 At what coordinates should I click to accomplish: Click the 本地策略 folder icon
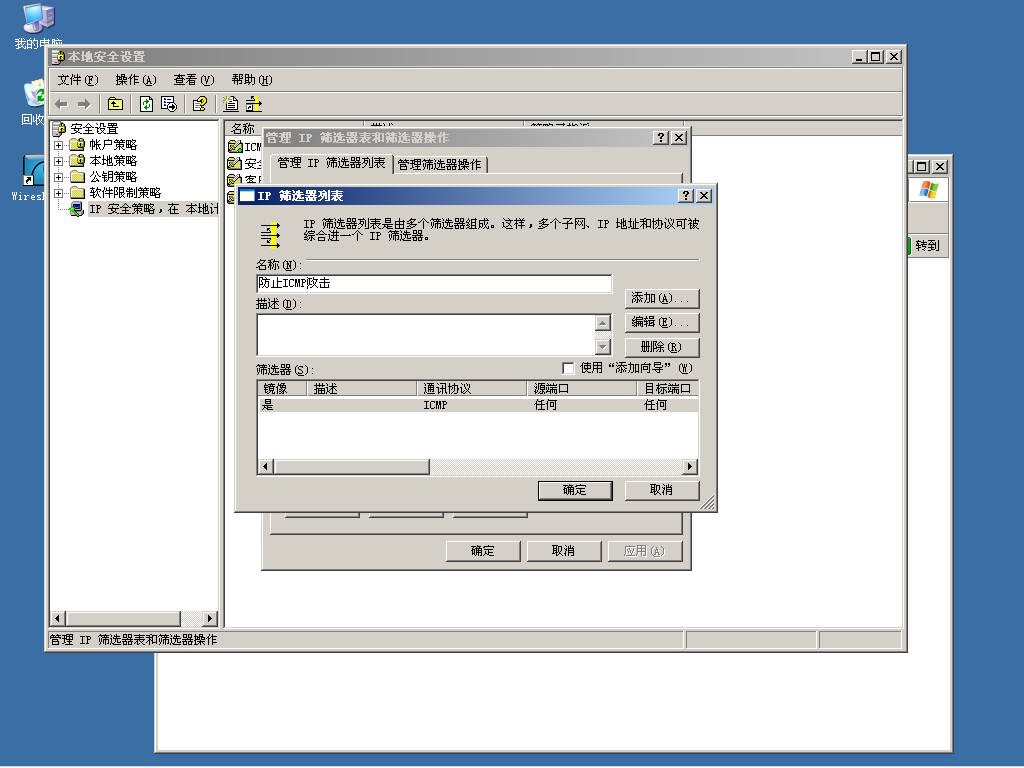(77, 161)
